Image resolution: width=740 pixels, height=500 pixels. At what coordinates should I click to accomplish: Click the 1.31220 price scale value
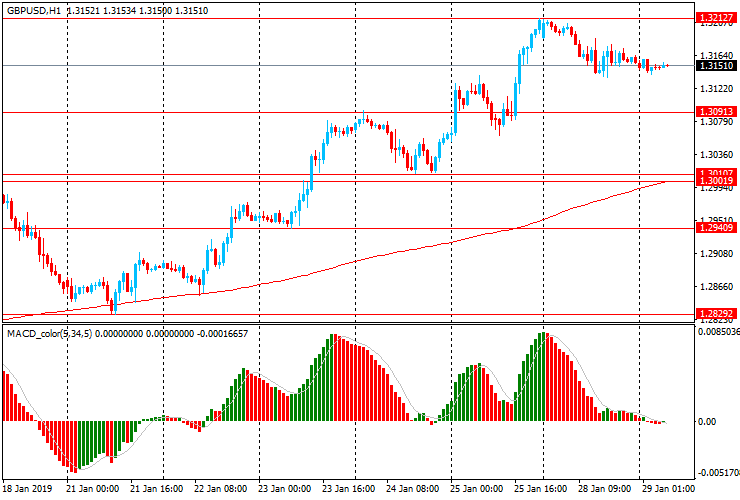pos(717,89)
